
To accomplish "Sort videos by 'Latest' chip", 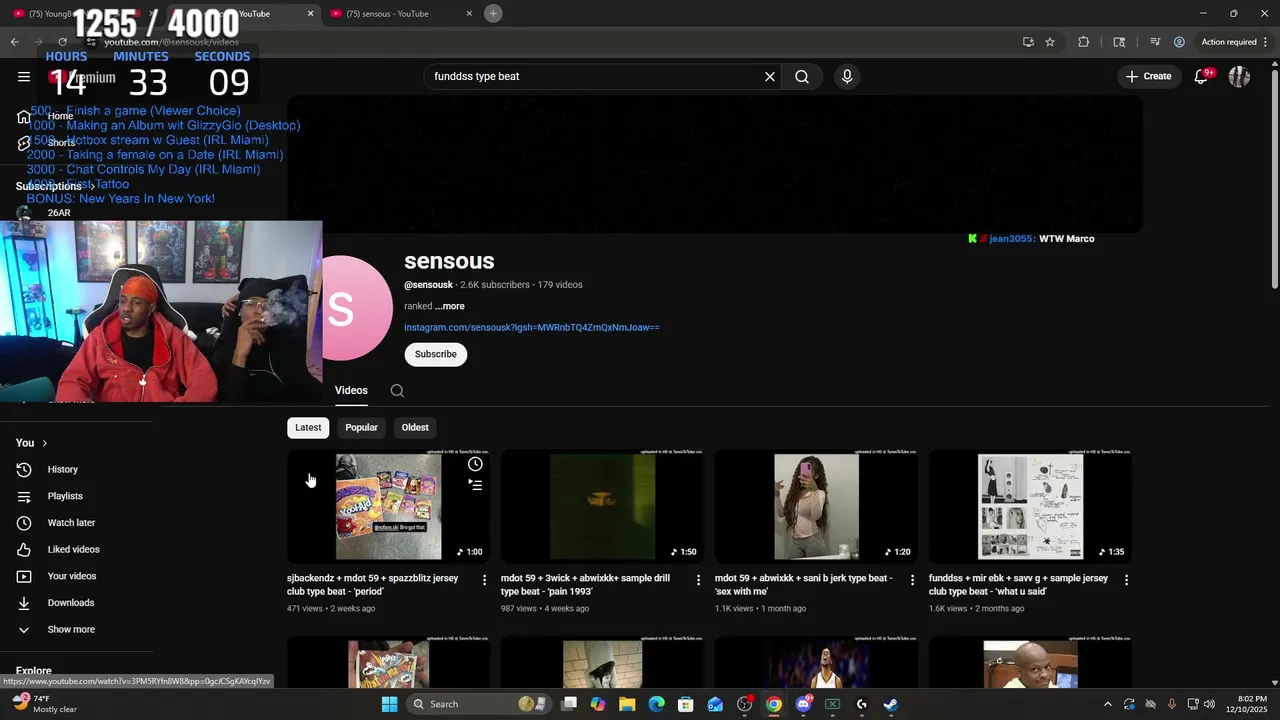I will [x=308, y=427].
